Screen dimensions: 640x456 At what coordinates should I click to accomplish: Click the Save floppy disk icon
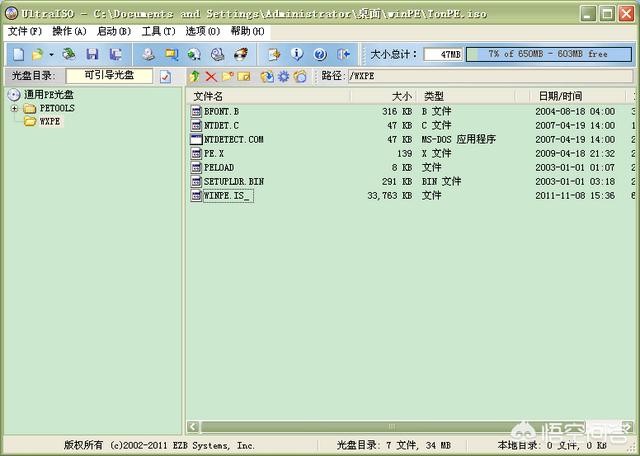93,54
